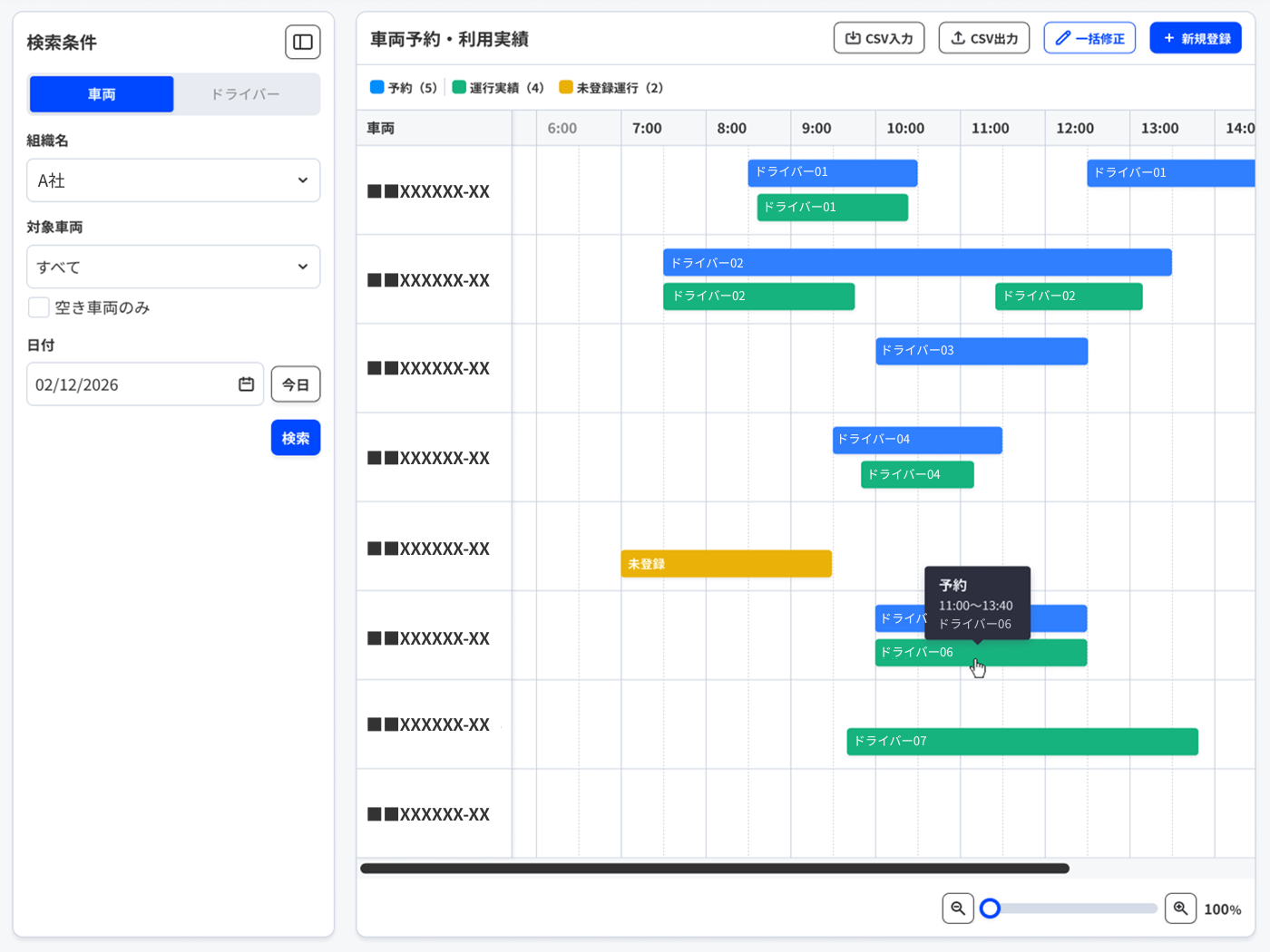
Task: Click the 今日 today button
Action: coord(296,384)
